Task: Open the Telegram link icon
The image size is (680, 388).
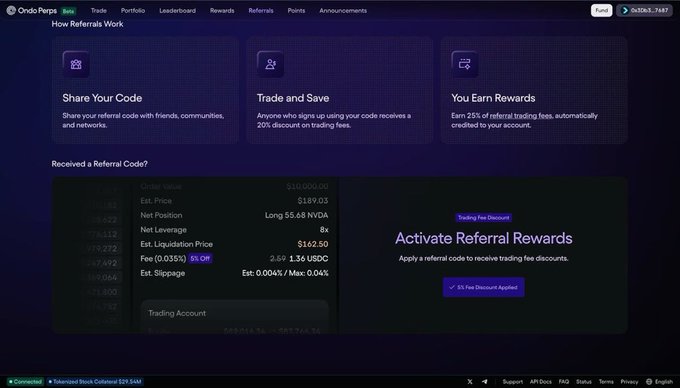Action: pos(484,381)
